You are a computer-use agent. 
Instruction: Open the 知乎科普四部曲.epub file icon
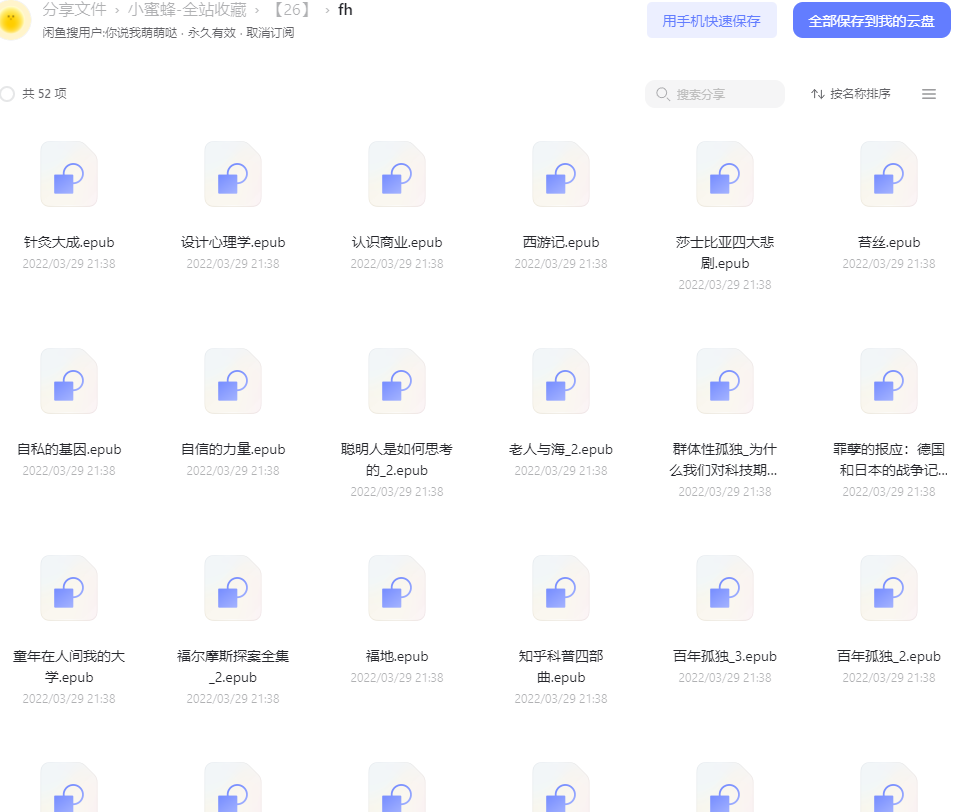561,588
